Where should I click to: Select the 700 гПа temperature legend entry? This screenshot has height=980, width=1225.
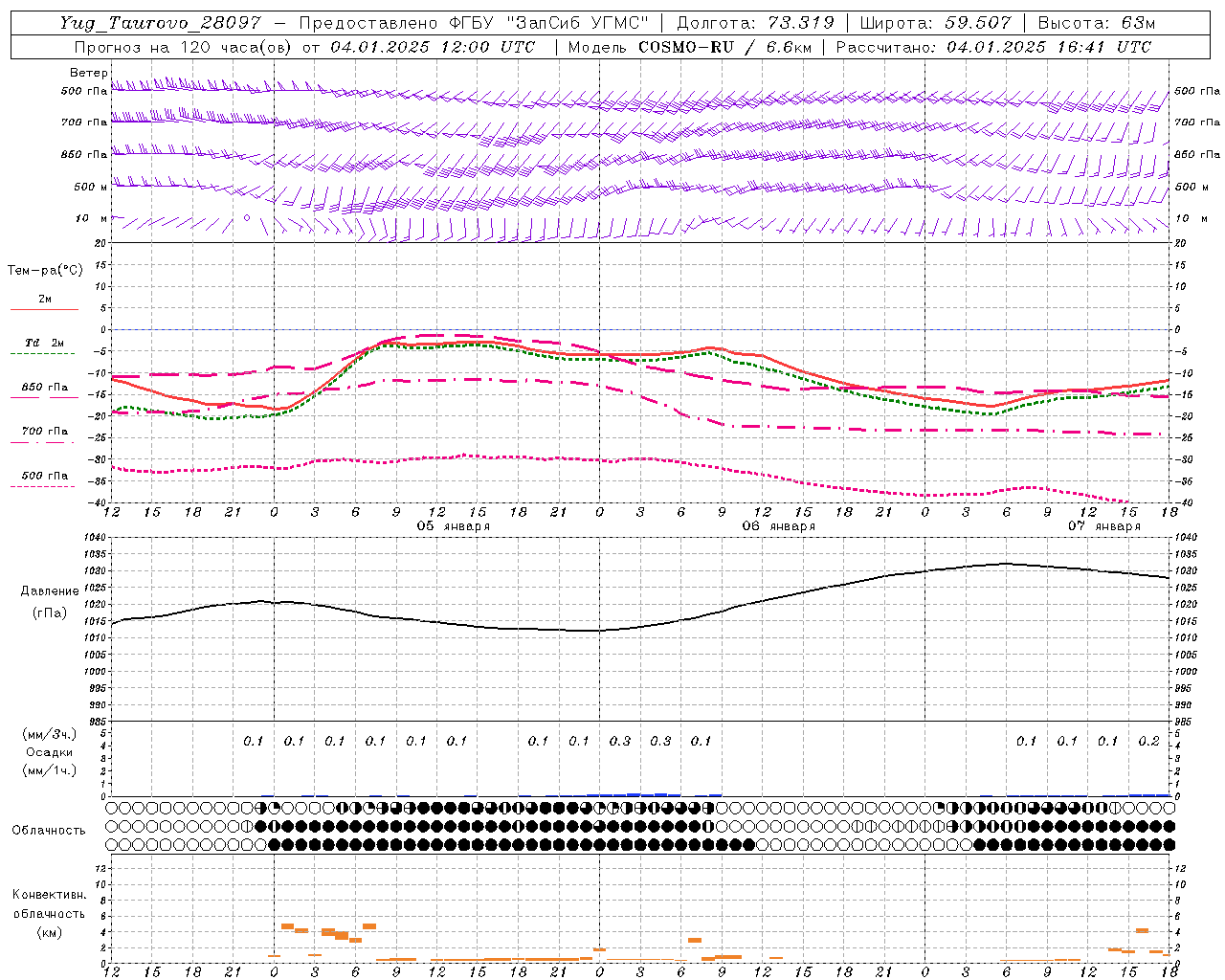point(44,432)
